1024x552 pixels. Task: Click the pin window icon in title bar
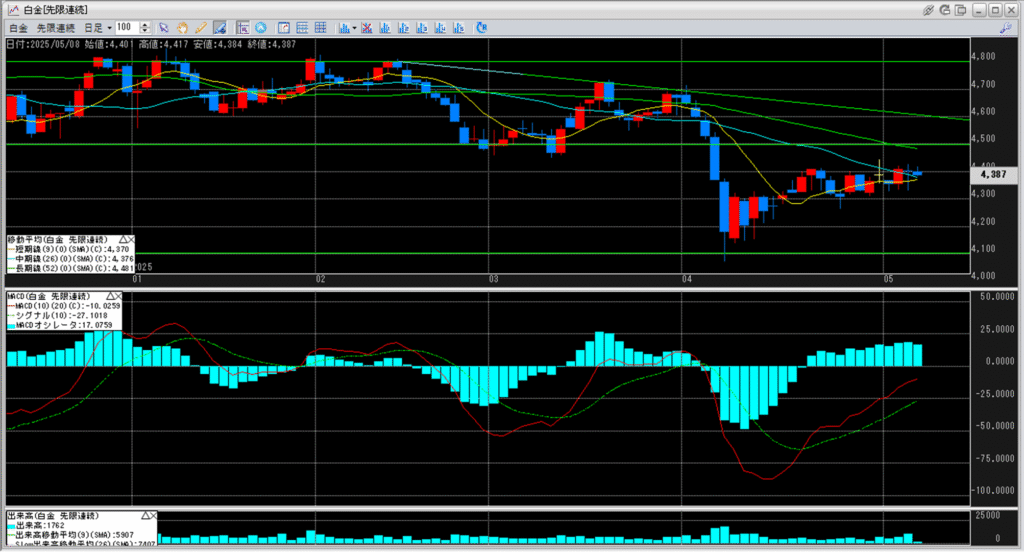[x=928, y=10]
